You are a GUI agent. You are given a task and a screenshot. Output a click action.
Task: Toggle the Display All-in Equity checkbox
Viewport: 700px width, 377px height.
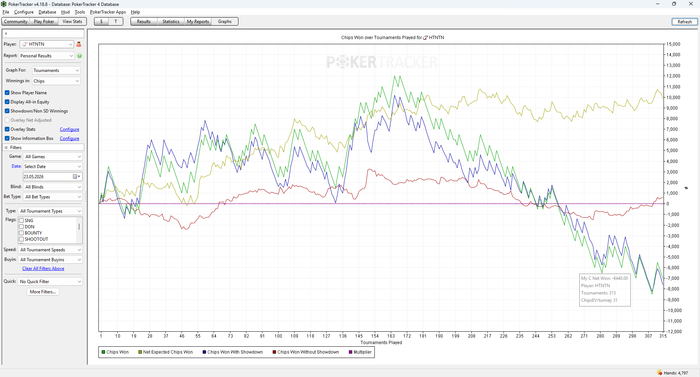(7, 102)
